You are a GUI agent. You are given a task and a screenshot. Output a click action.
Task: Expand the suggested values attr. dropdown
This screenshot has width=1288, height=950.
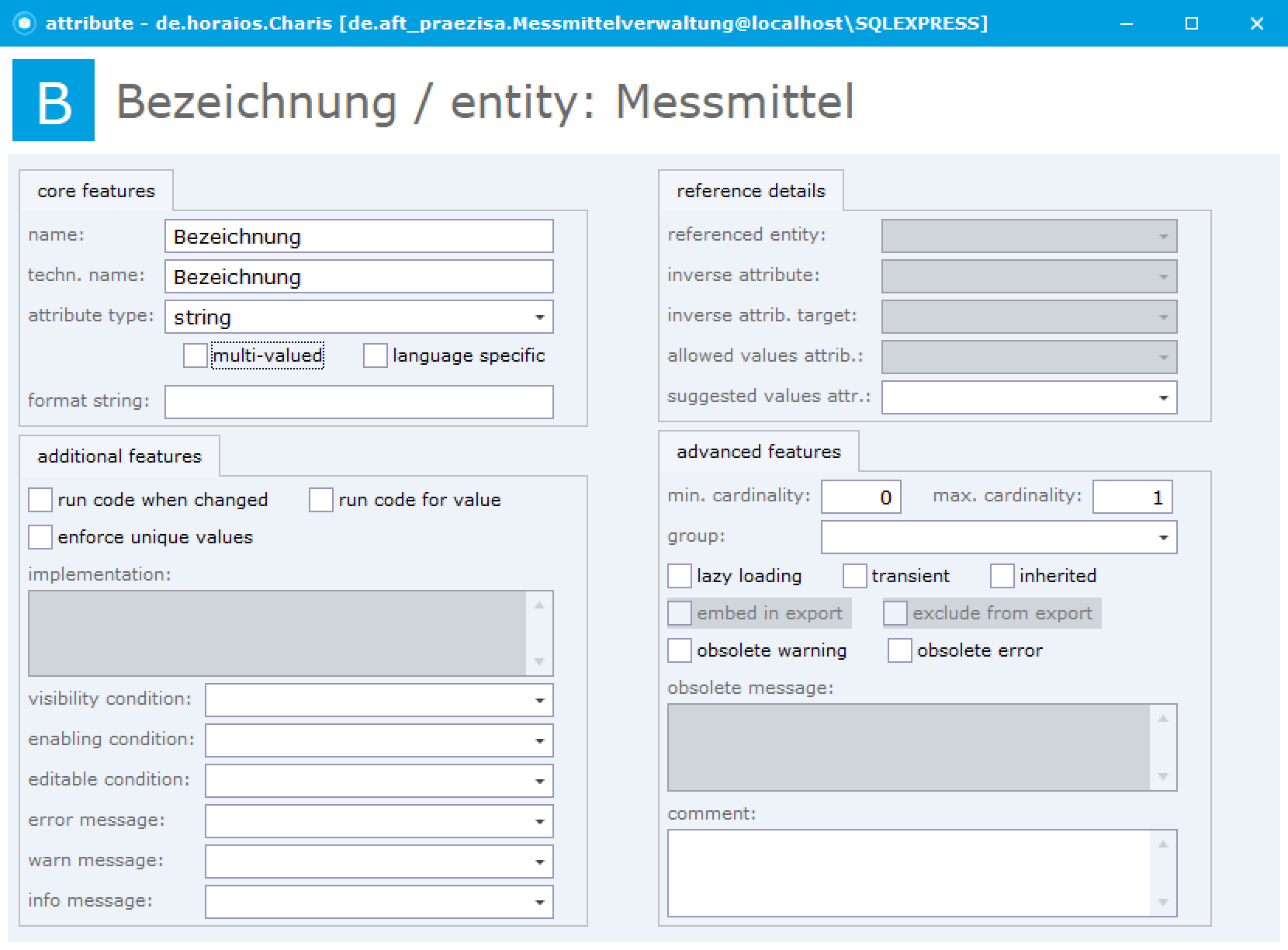point(1163,398)
